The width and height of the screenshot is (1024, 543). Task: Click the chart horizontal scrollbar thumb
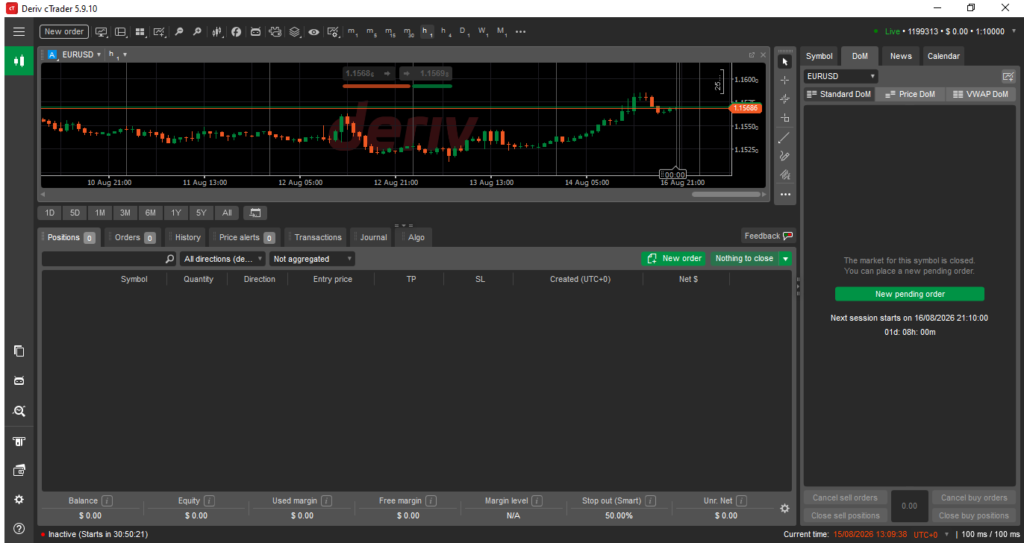click(726, 194)
